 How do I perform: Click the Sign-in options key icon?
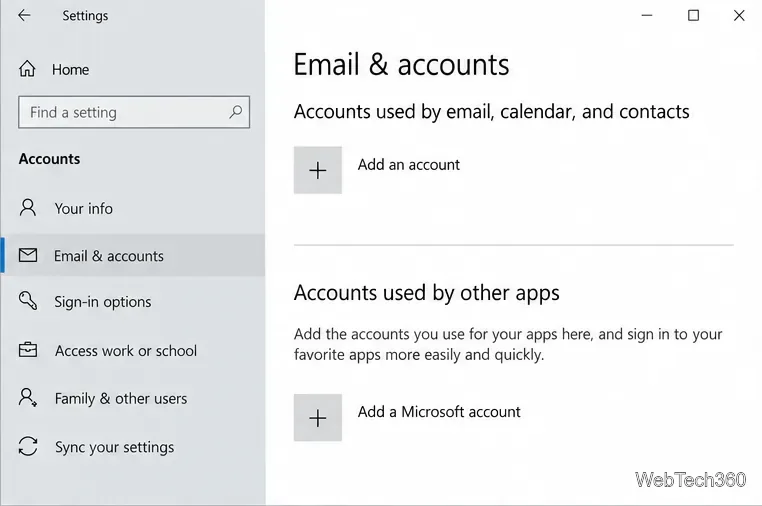tap(28, 301)
